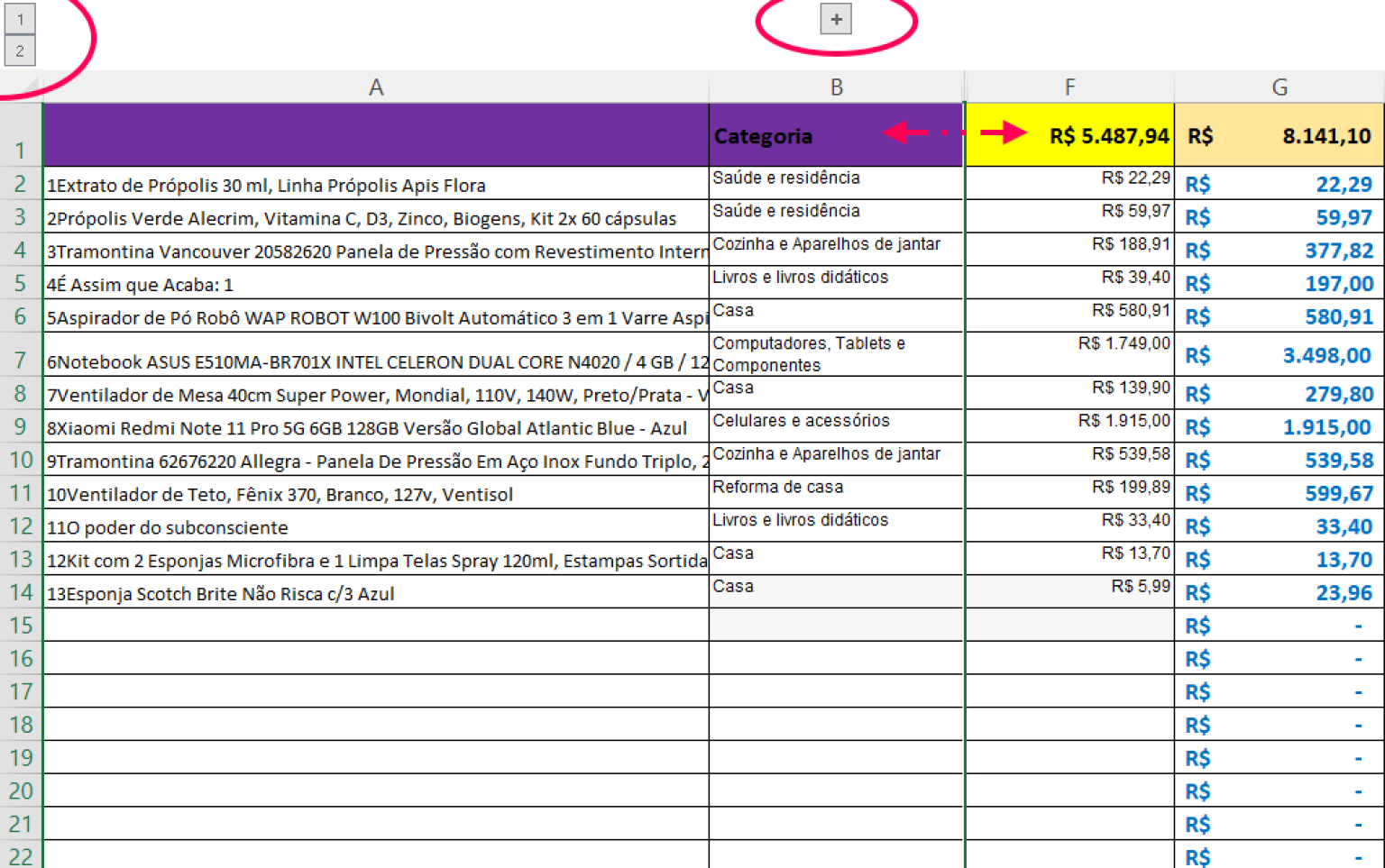Expand the grouped columns with plus button
The width and height of the screenshot is (1385, 868).
pyautogui.click(x=836, y=19)
